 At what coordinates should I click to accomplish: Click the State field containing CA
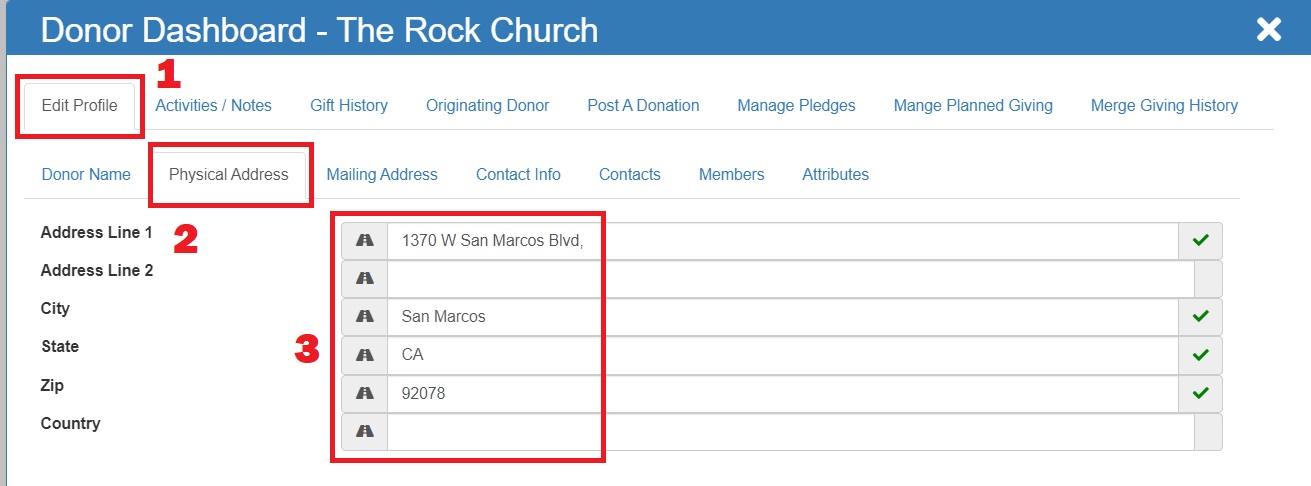click(x=784, y=355)
